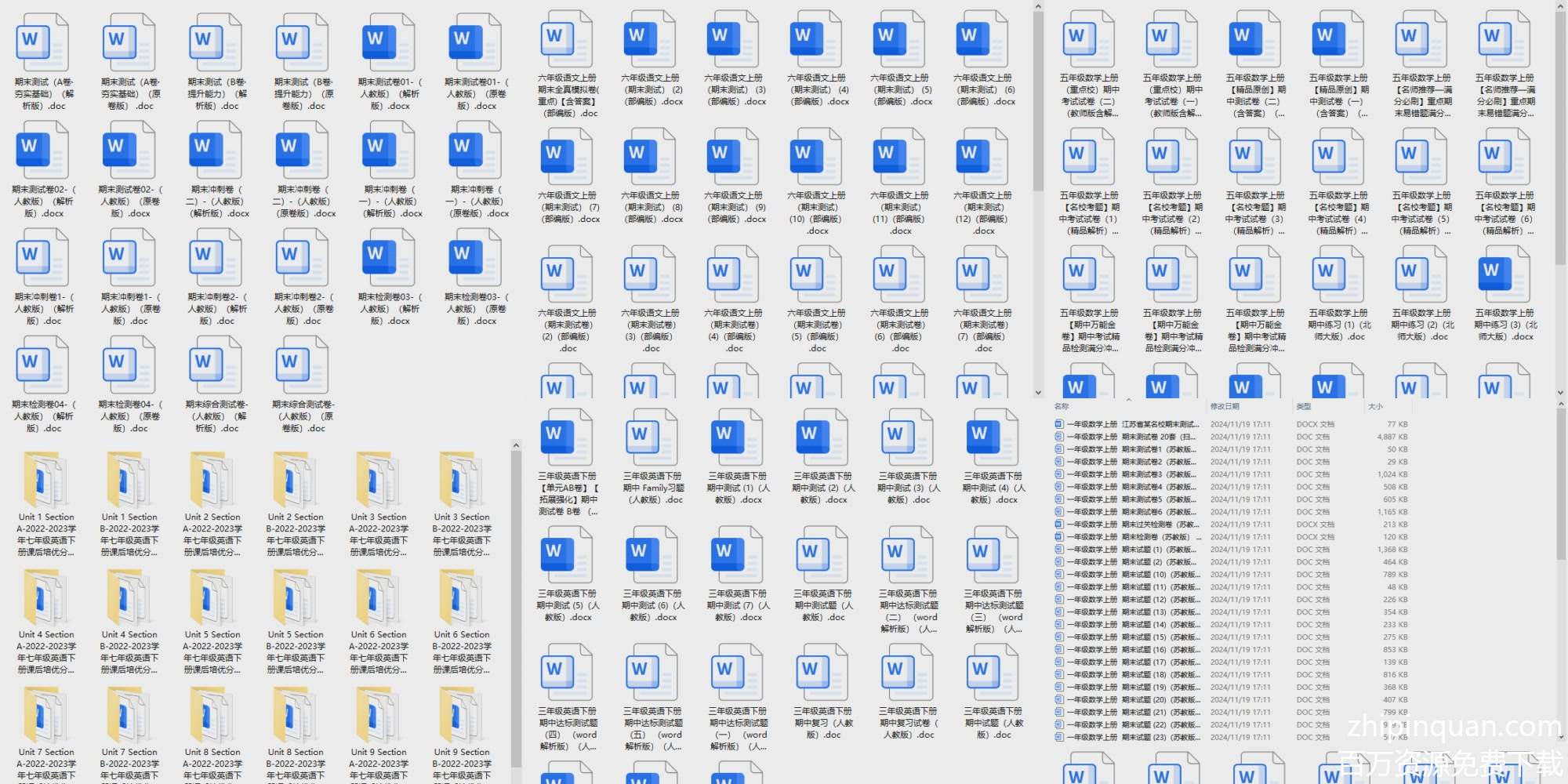Select 六年级语文上册（期末测试）(2) document icon
Image resolution: width=1568 pixels, height=784 pixels.
point(651,39)
